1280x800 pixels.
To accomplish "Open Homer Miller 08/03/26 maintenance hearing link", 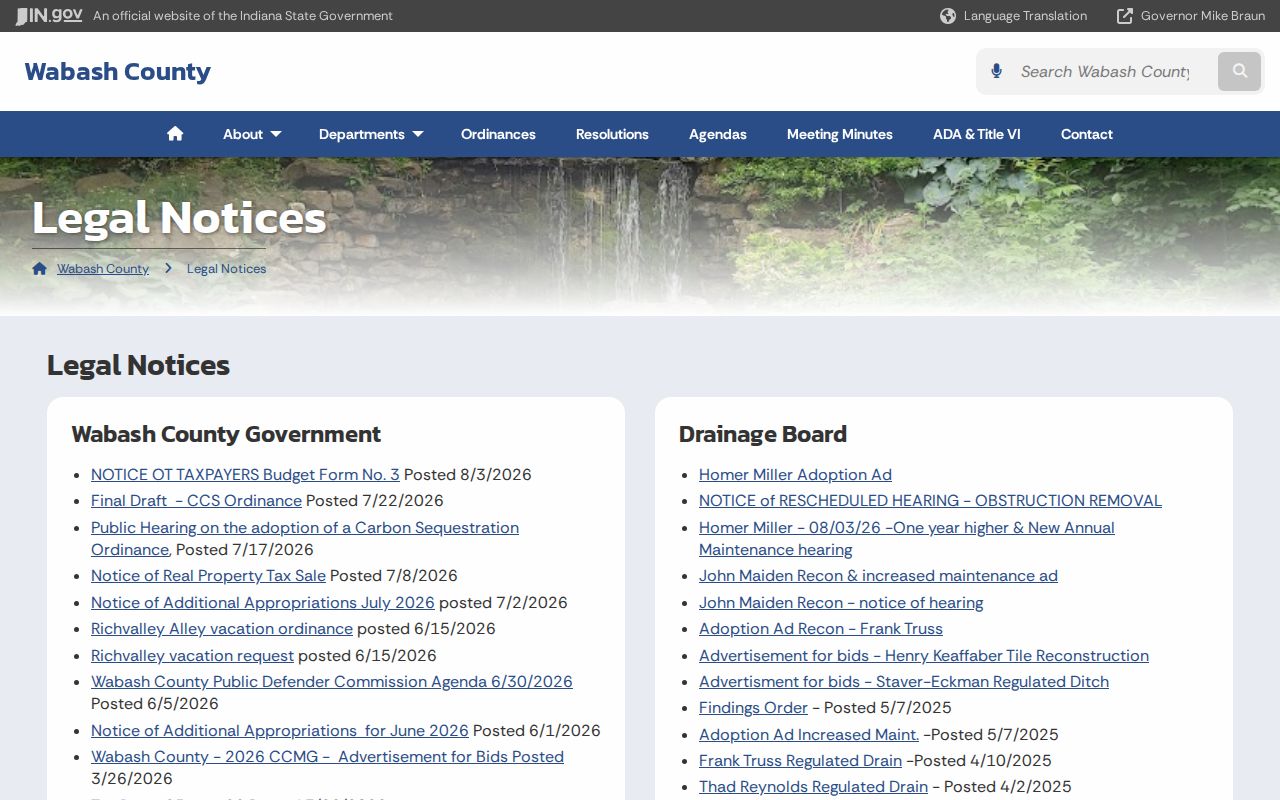I will click(x=907, y=538).
